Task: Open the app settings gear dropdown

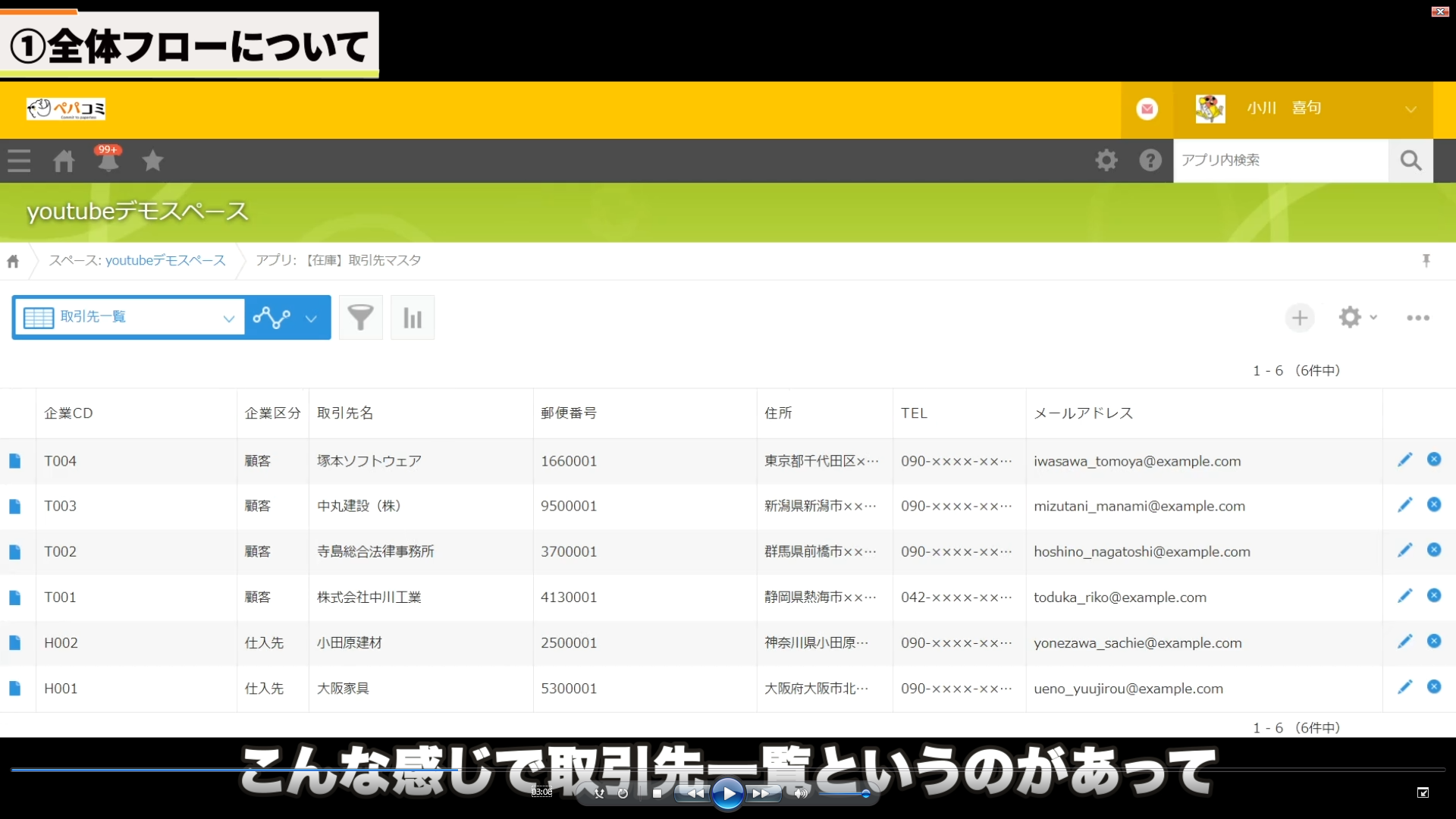Action: [1357, 318]
